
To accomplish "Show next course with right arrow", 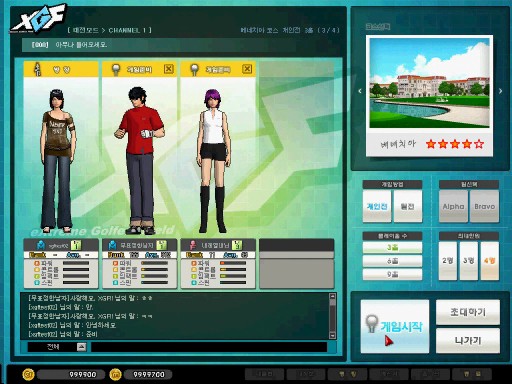I will (x=500, y=91).
